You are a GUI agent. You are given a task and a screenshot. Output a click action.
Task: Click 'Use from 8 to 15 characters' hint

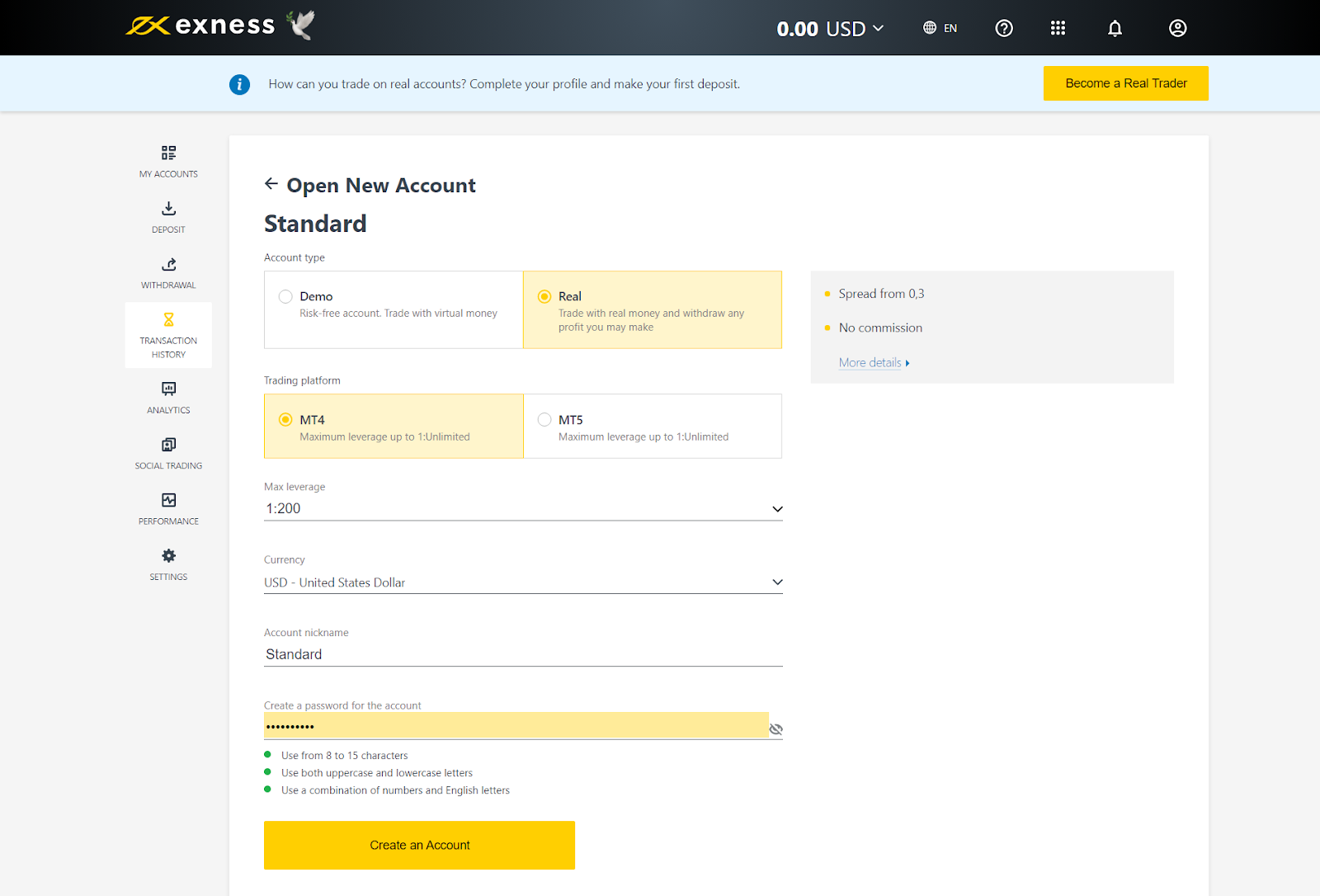[344, 756]
